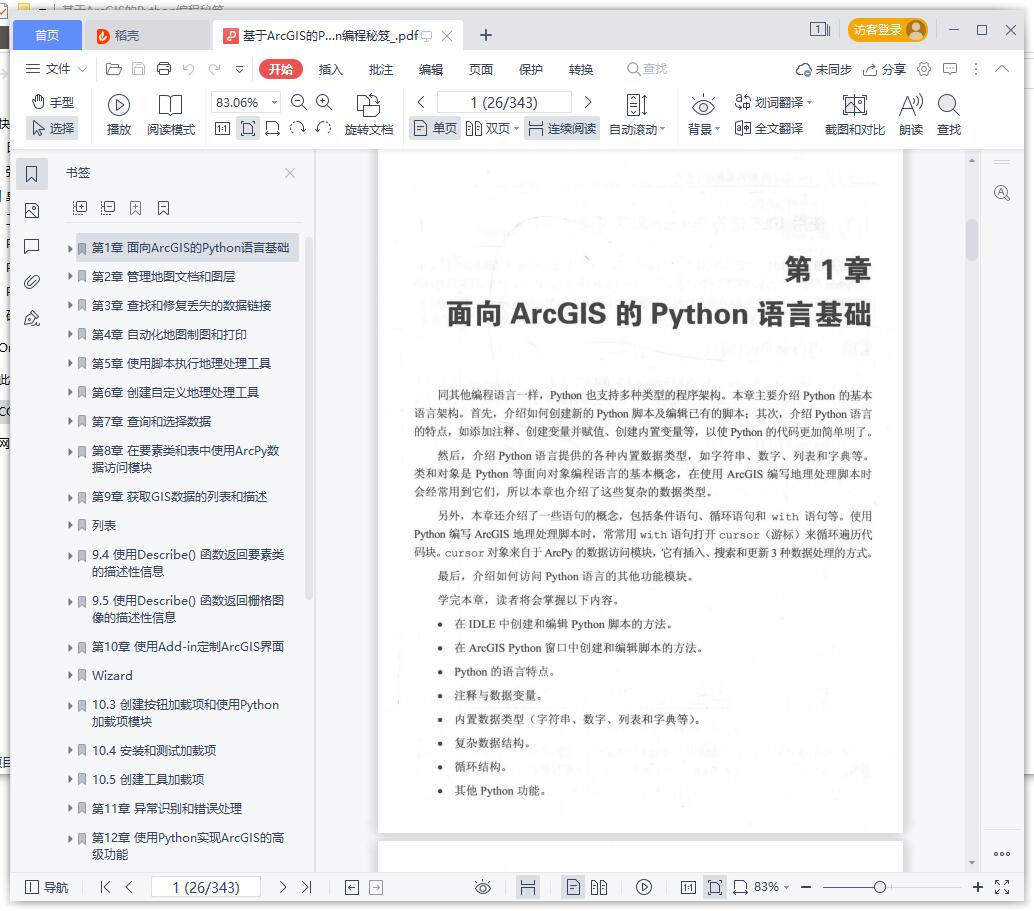Set the actual size 1:1 view in the toolbar
Image resolution: width=1034 pixels, height=911 pixels.
point(223,129)
